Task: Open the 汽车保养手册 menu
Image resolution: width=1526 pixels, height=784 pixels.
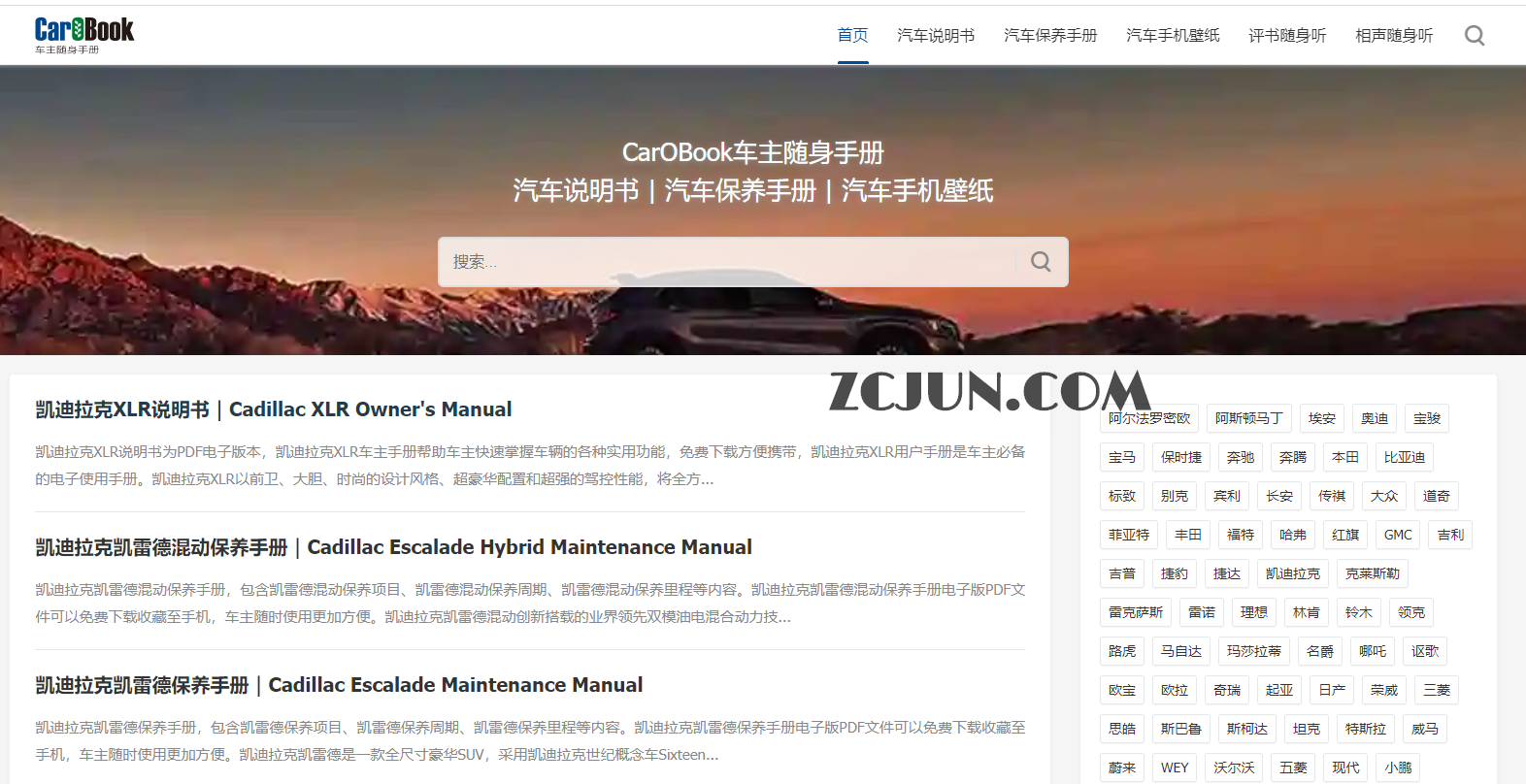Action: click(x=1050, y=36)
